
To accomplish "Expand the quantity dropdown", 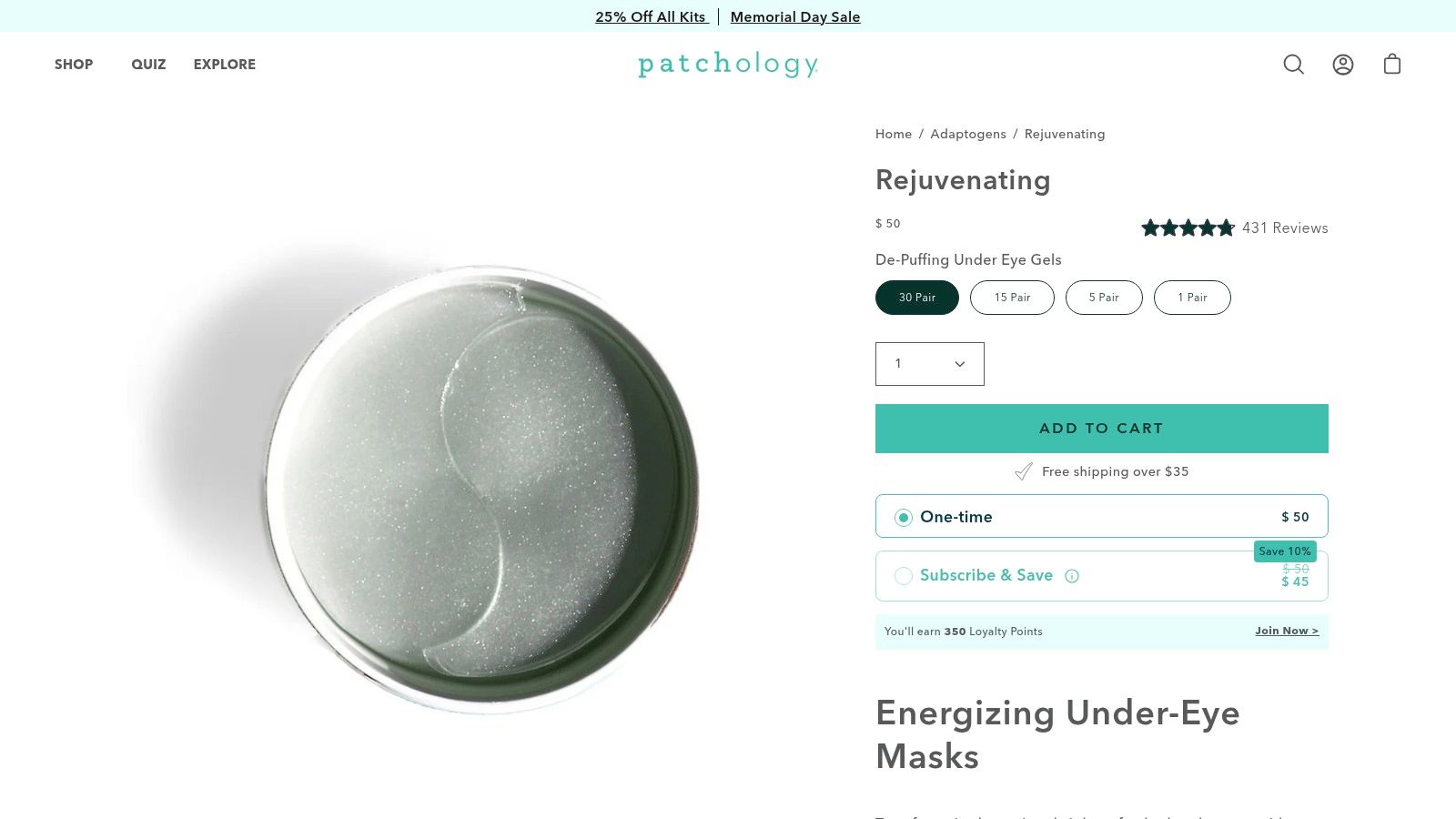I will pos(930,364).
